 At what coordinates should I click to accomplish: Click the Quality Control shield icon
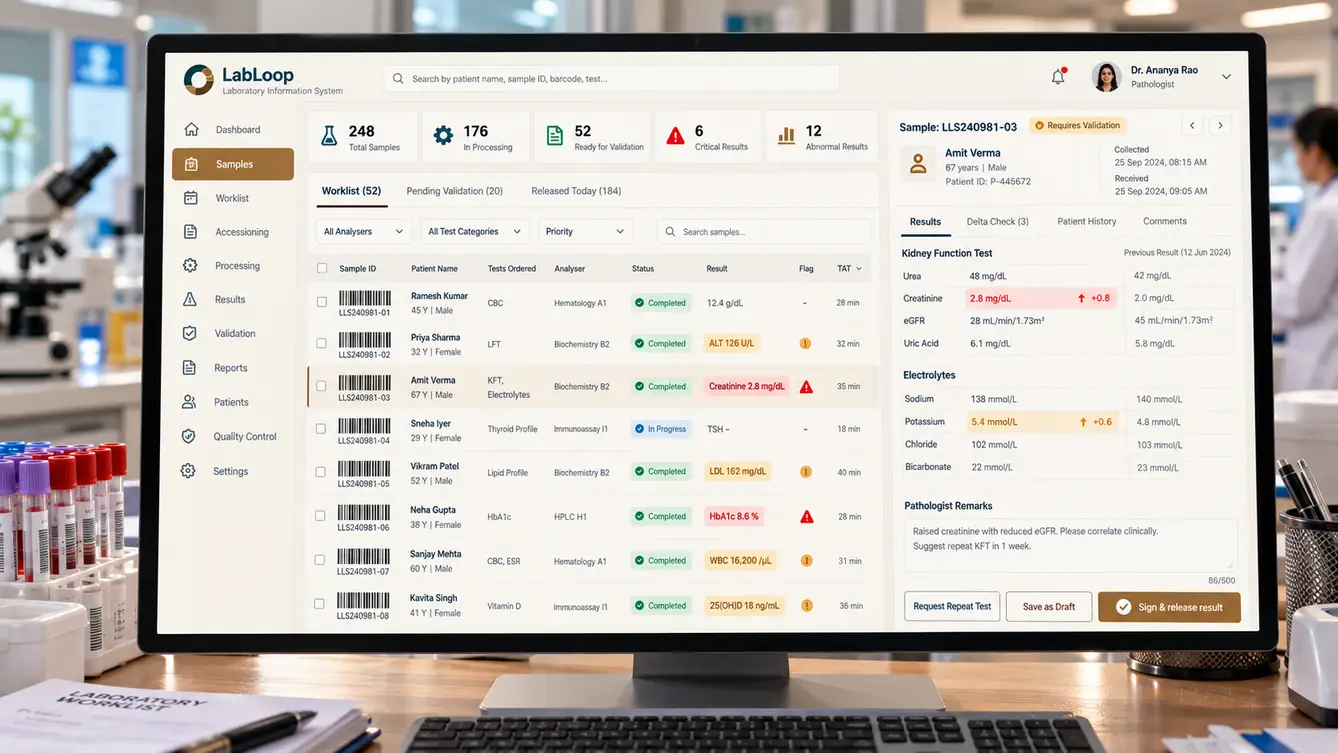(188, 437)
